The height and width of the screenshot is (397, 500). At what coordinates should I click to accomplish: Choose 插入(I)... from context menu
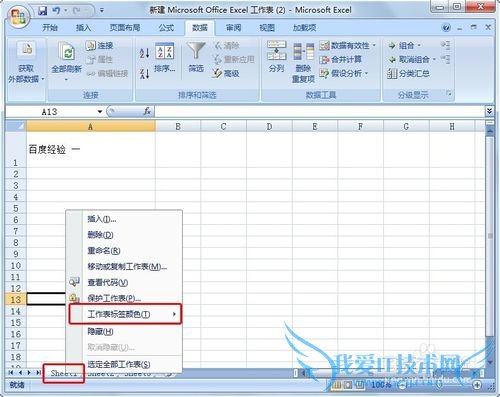coord(124,219)
